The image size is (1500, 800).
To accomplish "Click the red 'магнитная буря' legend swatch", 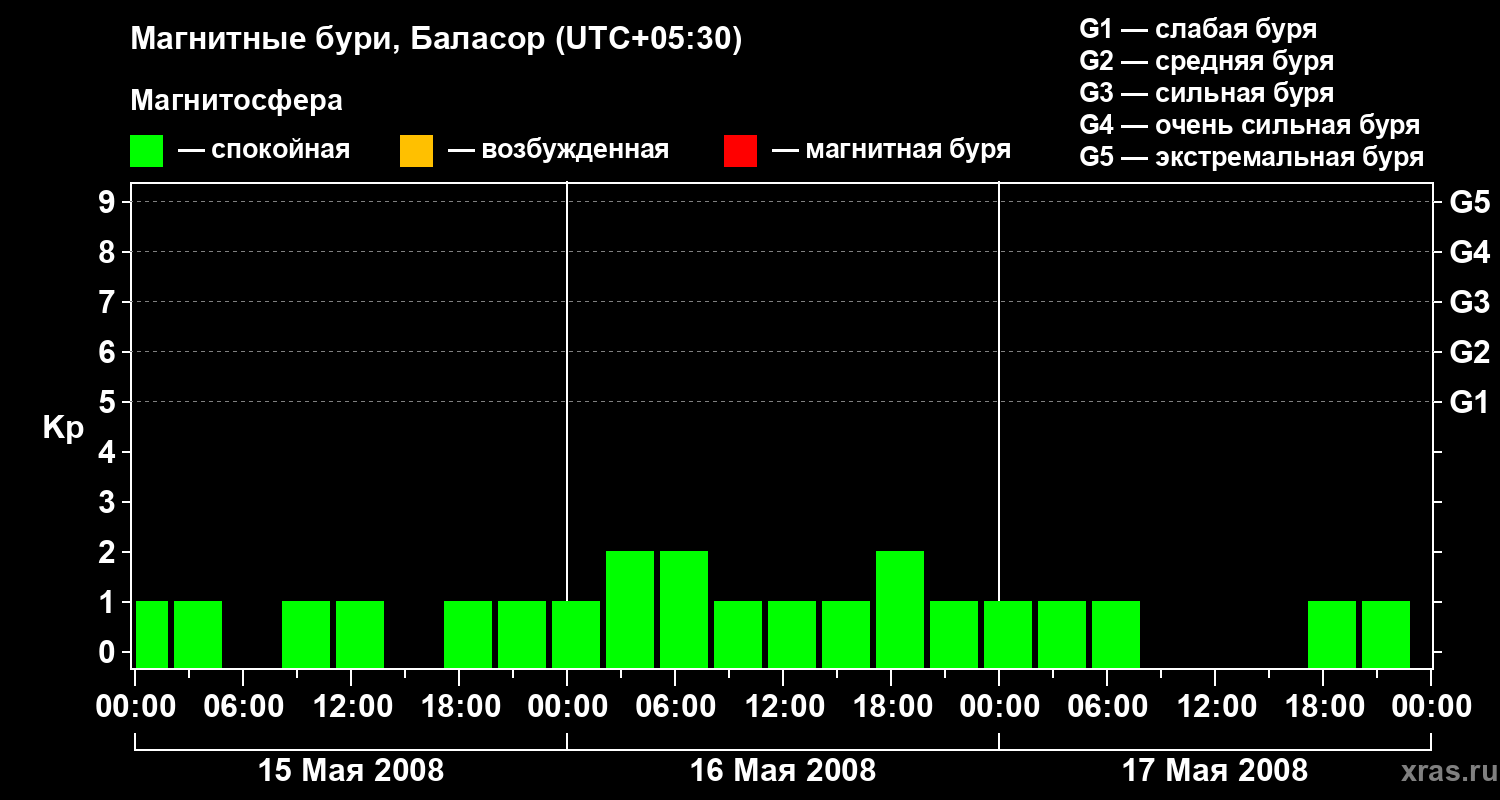I will (740, 151).
